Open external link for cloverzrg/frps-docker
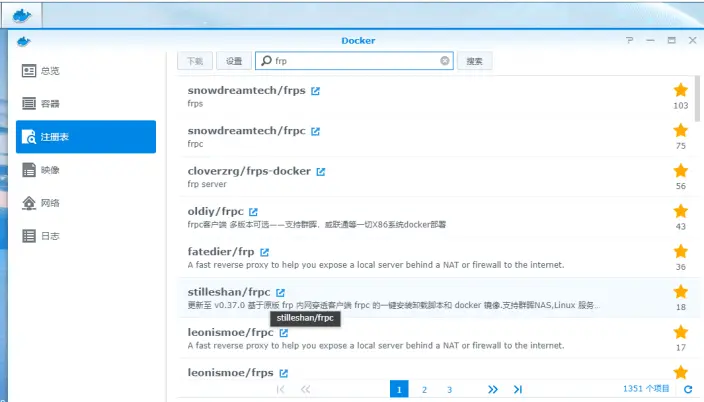The height and width of the screenshot is (402, 704). coord(321,172)
